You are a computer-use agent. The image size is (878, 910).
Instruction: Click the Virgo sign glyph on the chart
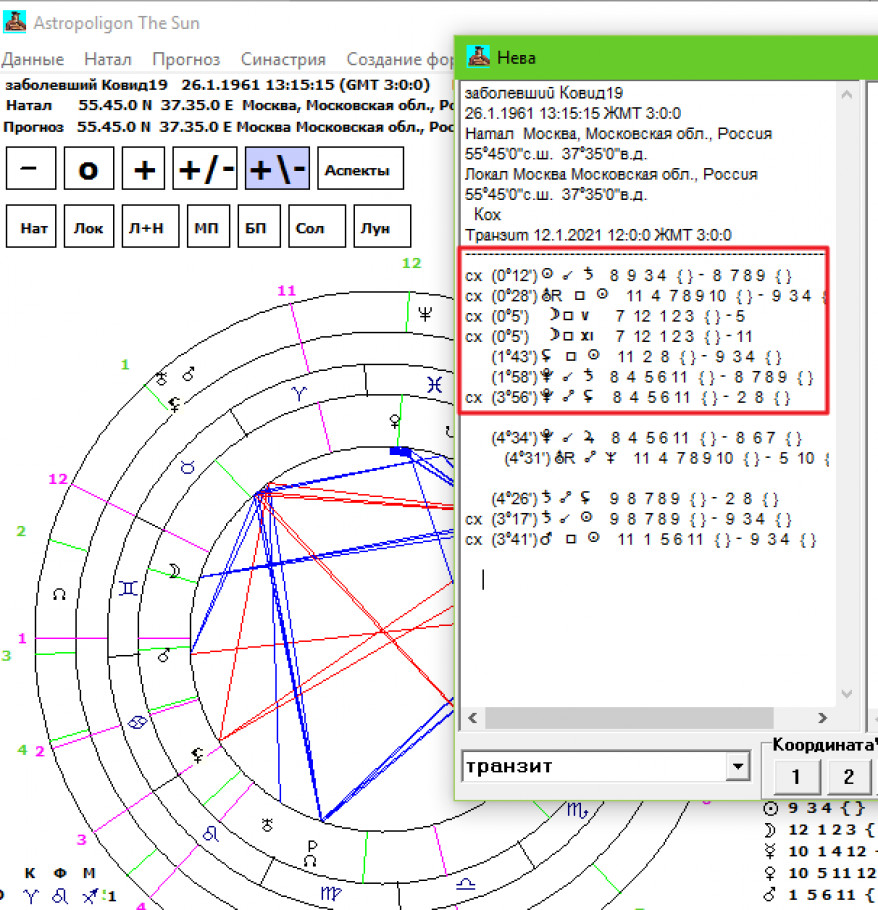point(331,893)
